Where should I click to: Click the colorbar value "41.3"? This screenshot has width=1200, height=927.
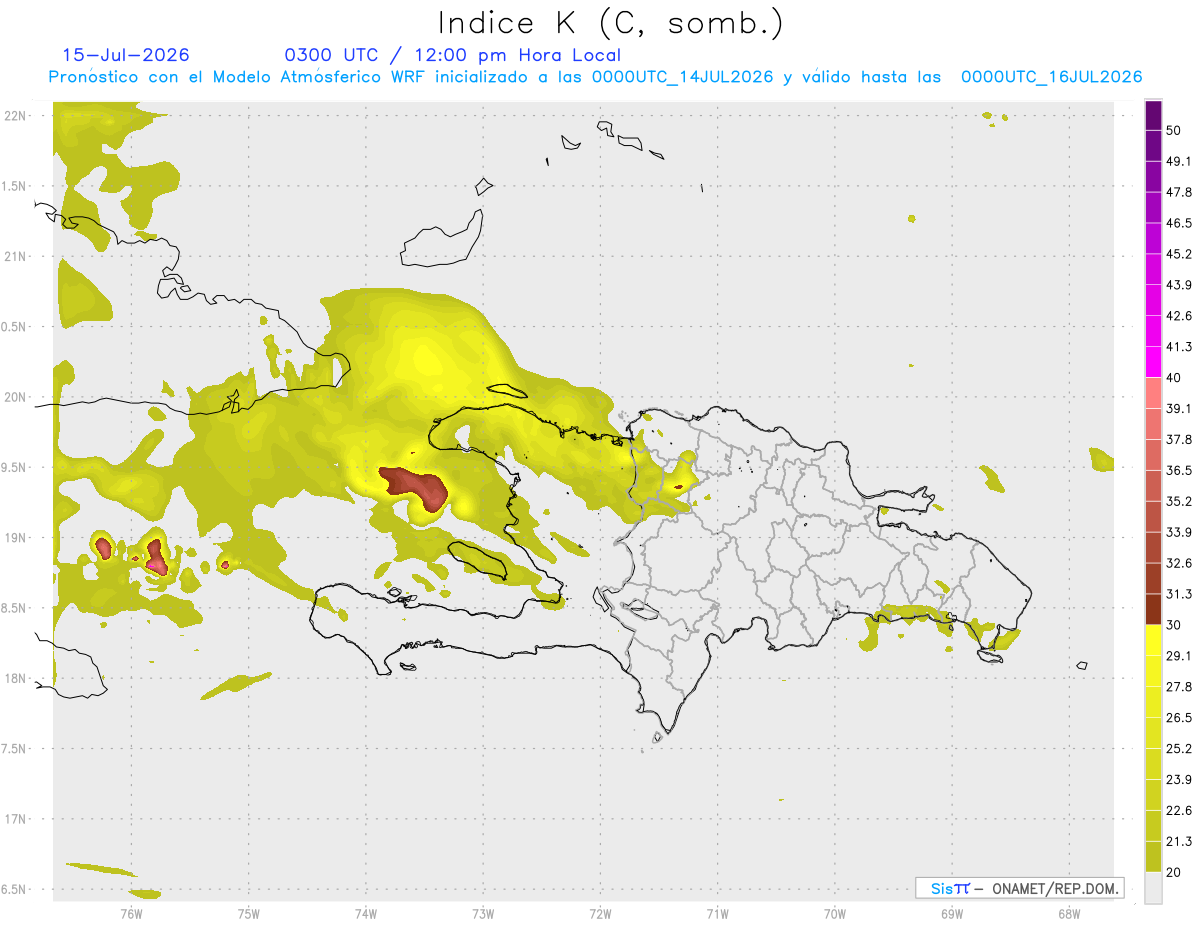(x=1179, y=347)
